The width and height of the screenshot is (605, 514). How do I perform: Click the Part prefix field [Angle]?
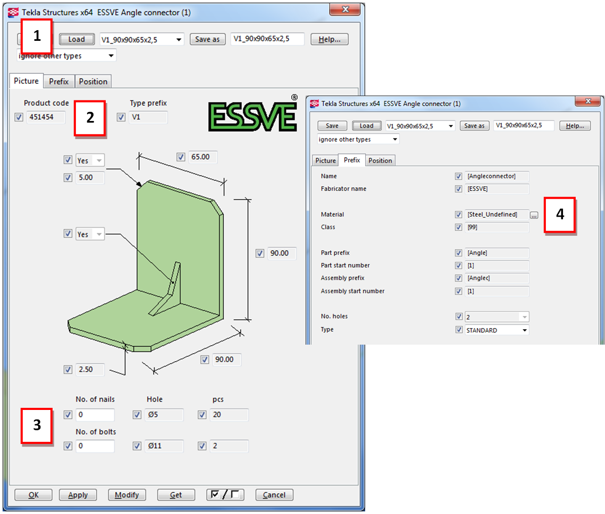point(497,253)
